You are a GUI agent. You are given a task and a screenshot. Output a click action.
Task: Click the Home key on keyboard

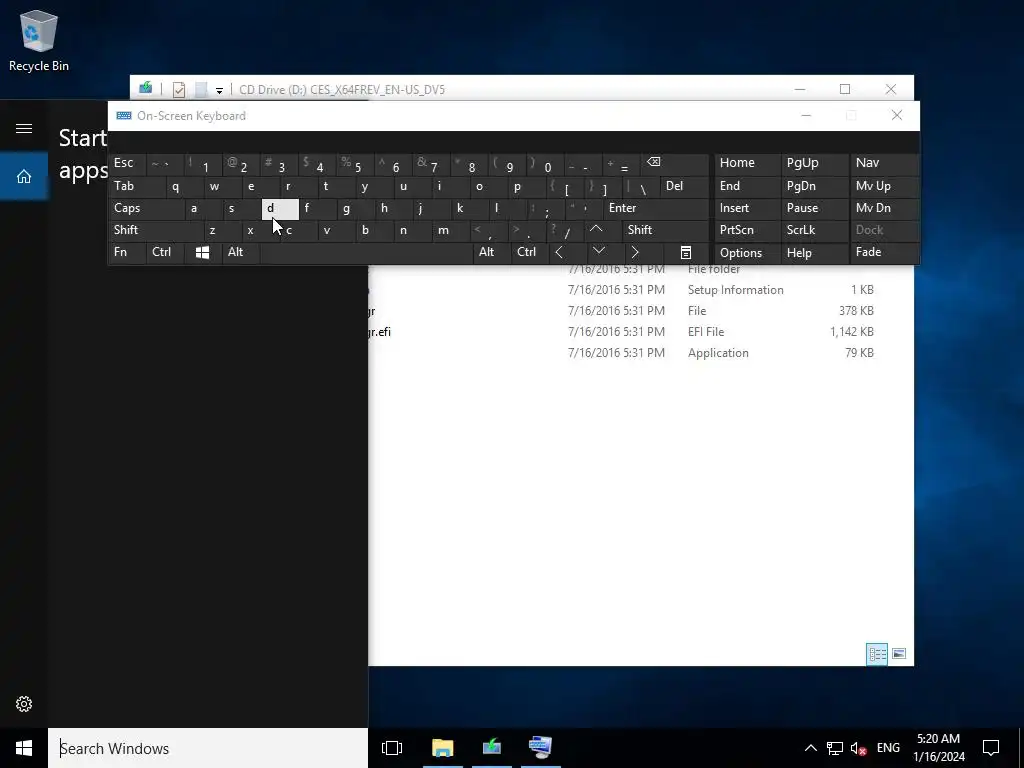[747, 163]
